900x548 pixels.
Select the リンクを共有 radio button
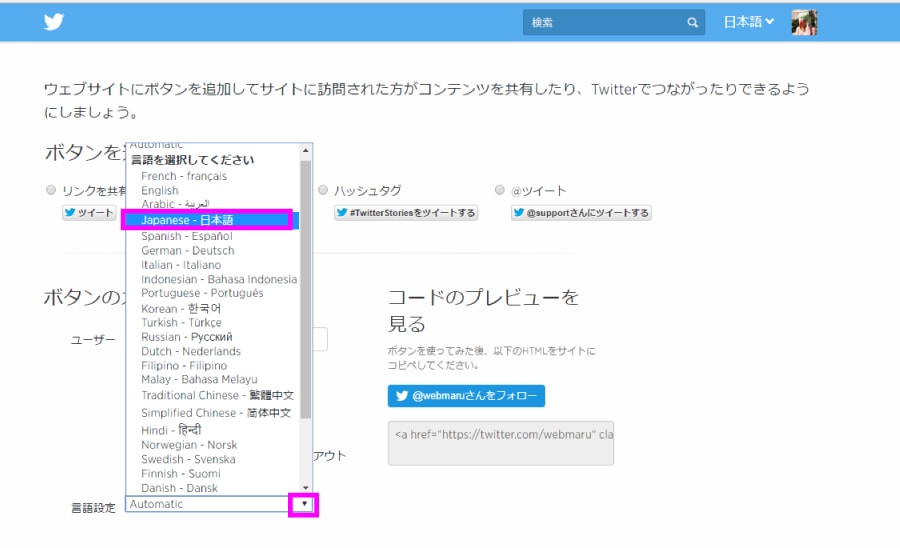tap(51, 190)
